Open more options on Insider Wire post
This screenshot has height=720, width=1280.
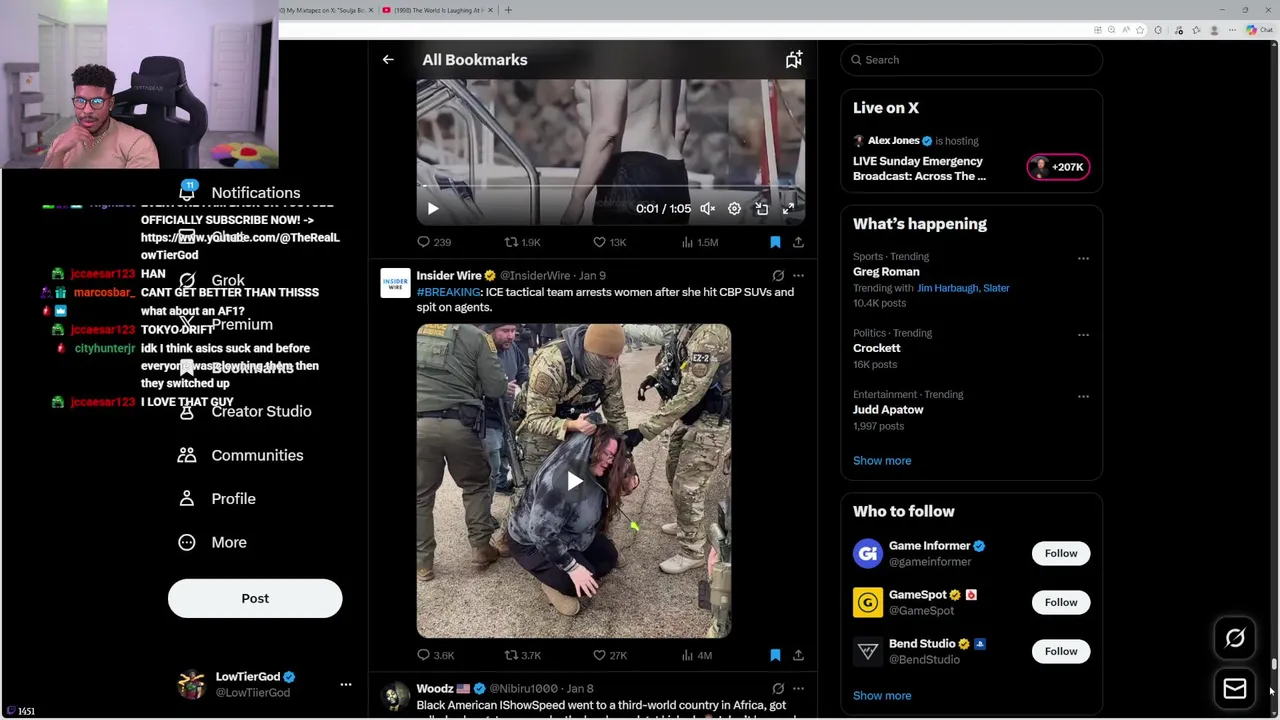pyautogui.click(x=798, y=275)
